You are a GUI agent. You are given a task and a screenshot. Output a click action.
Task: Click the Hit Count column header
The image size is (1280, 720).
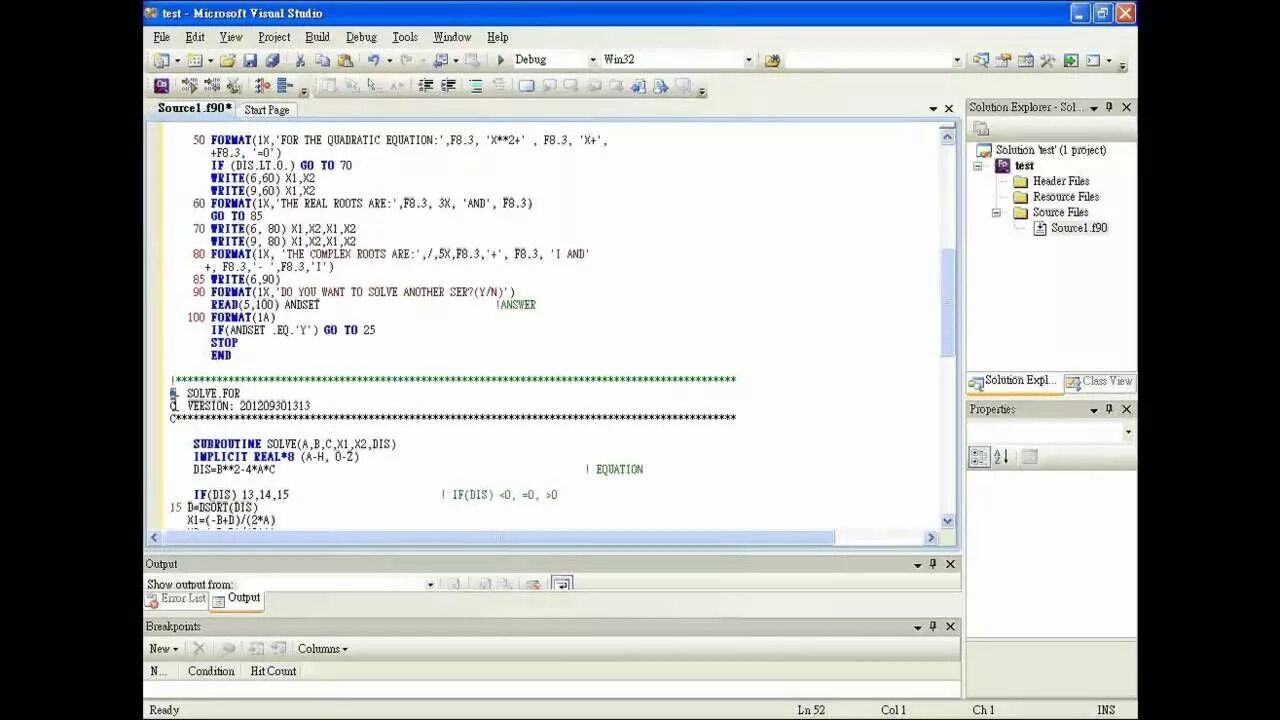click(273, 671)
